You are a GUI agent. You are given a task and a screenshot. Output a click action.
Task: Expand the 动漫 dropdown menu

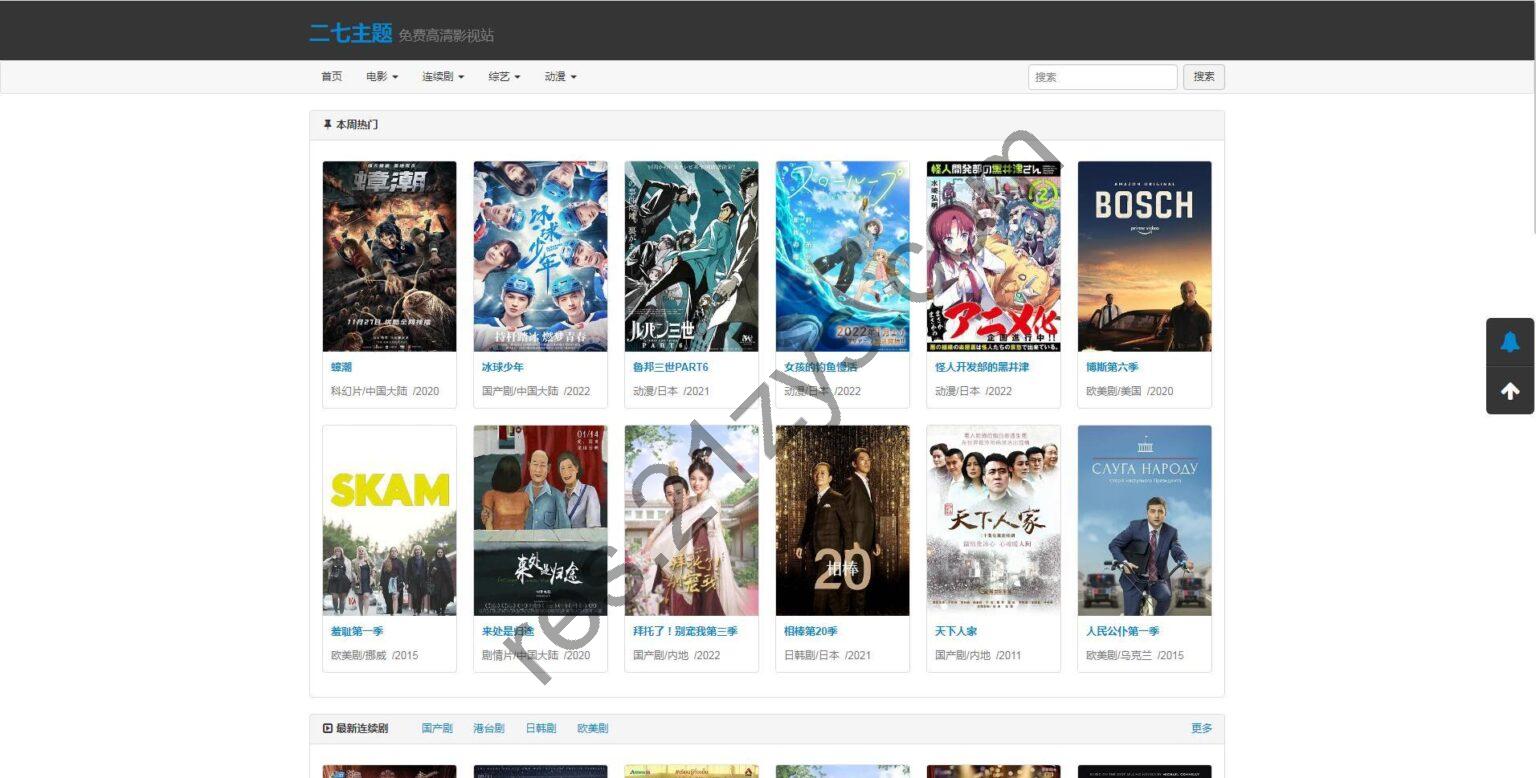coord(560,77)
